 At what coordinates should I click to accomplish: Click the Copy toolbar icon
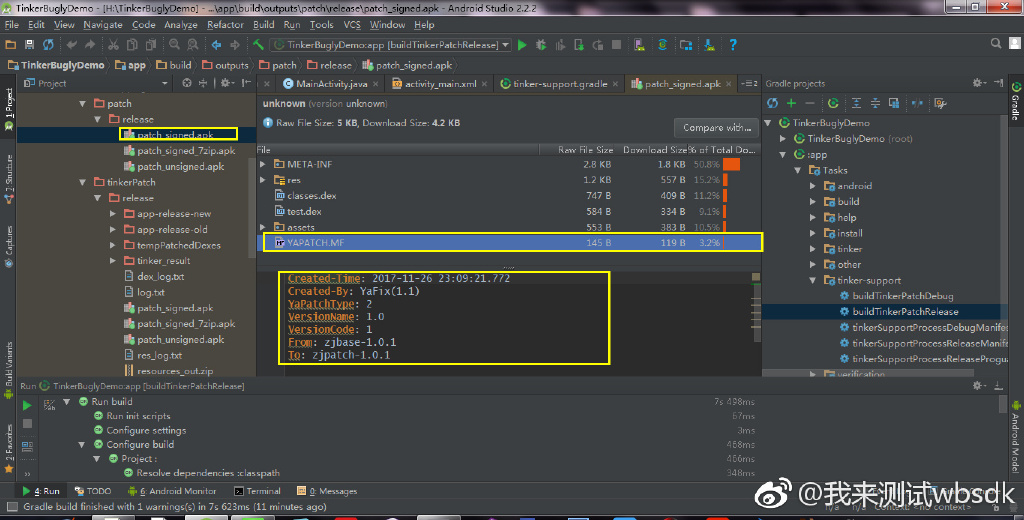click(132, 44)
